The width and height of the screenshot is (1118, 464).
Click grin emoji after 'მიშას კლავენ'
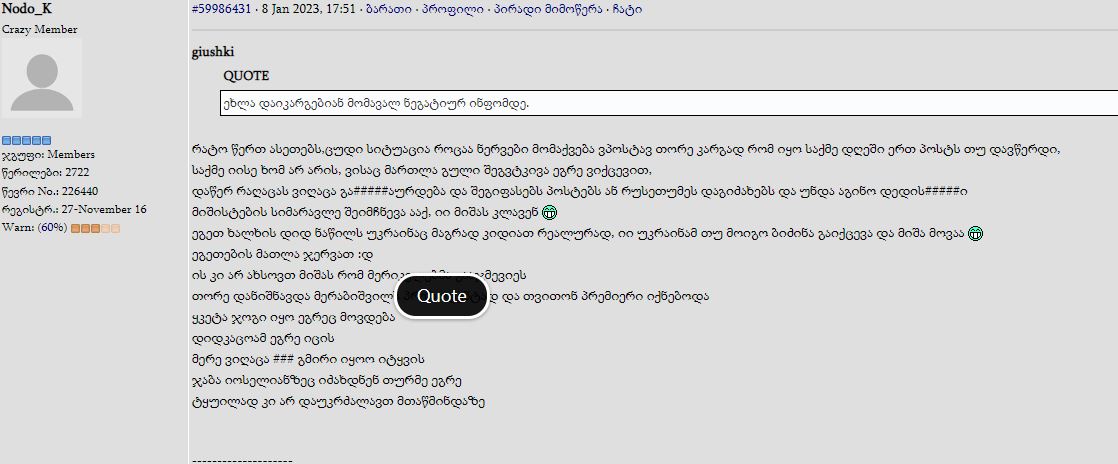548,212
